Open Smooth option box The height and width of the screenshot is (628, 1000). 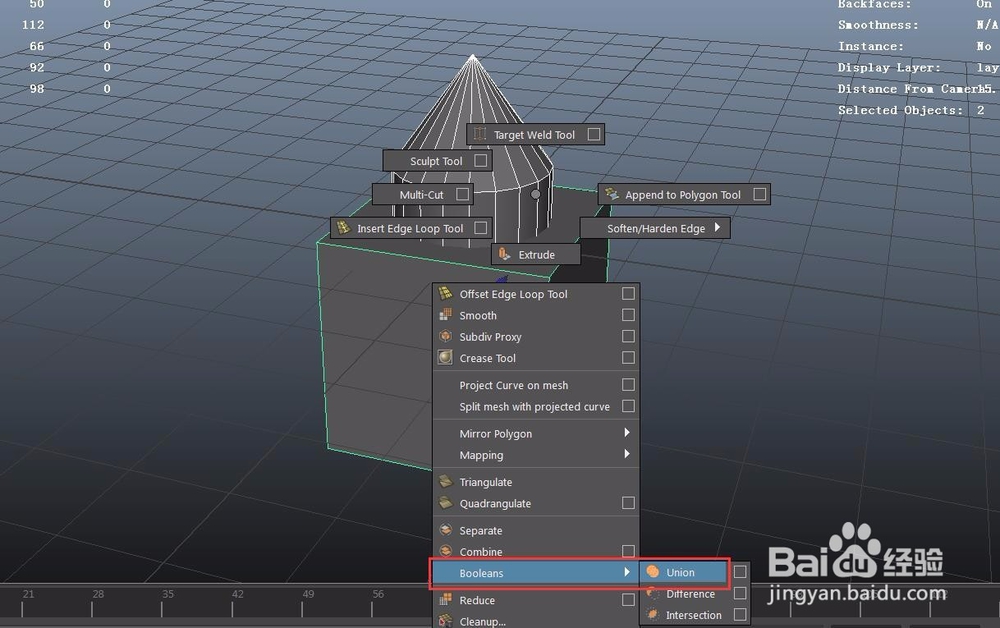pos(628,314)
